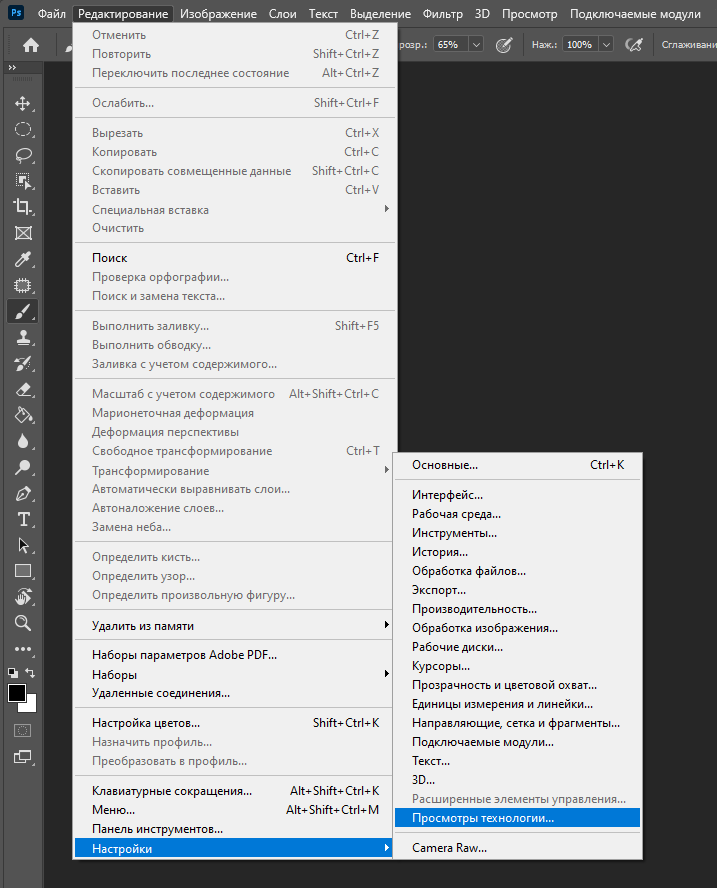Expand the Наборы submenu
Screen dimensions: 717x888
point(234,674)
